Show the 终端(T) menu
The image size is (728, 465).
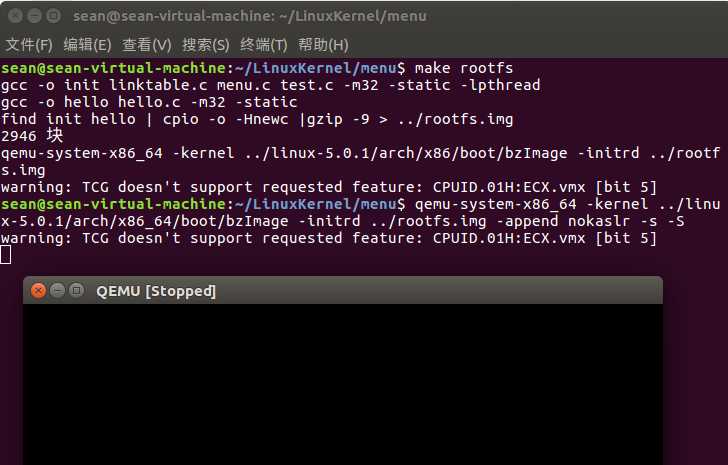[x=263, y=45]
